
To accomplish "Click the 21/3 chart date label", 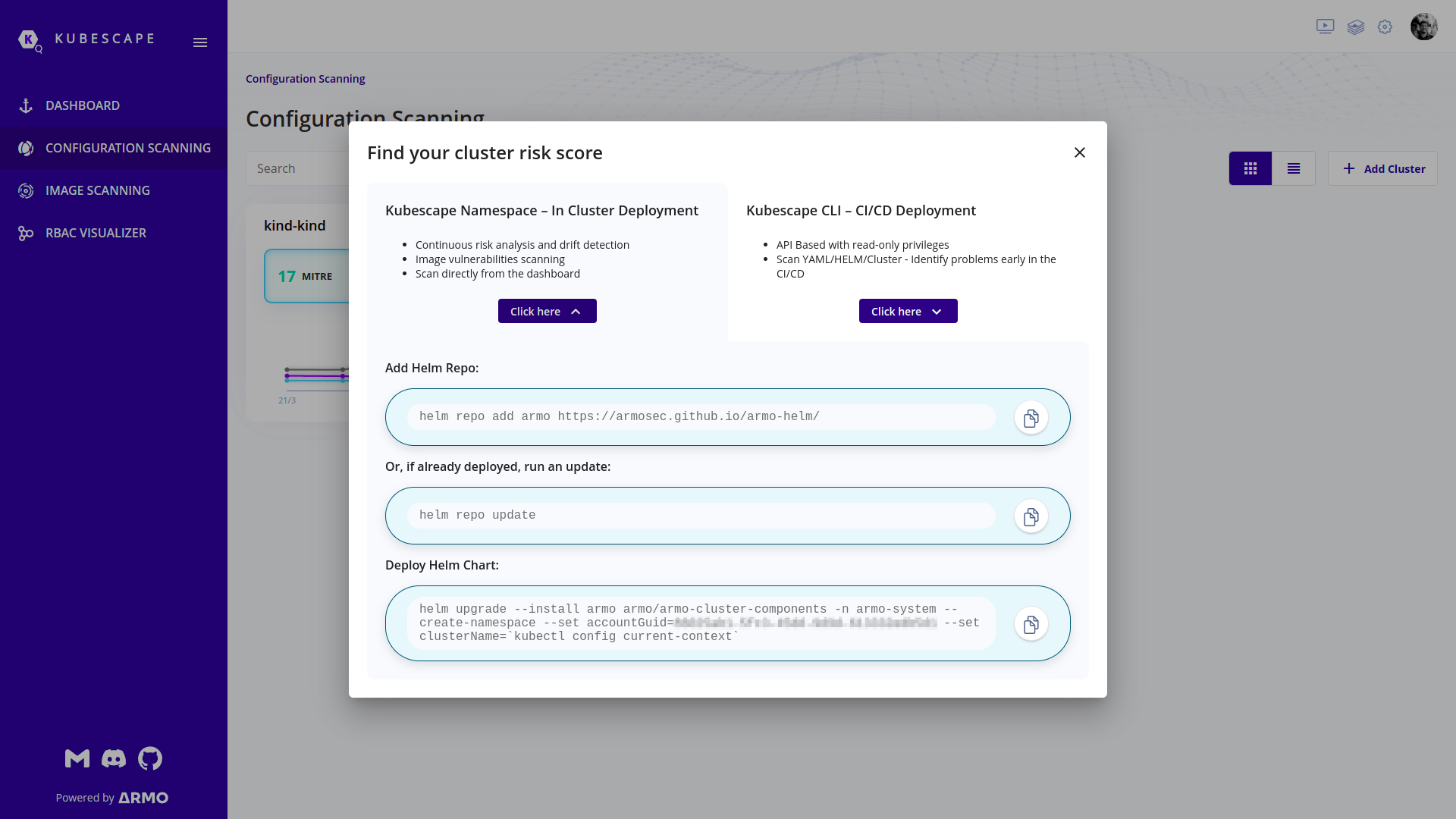I will point(287,400).
